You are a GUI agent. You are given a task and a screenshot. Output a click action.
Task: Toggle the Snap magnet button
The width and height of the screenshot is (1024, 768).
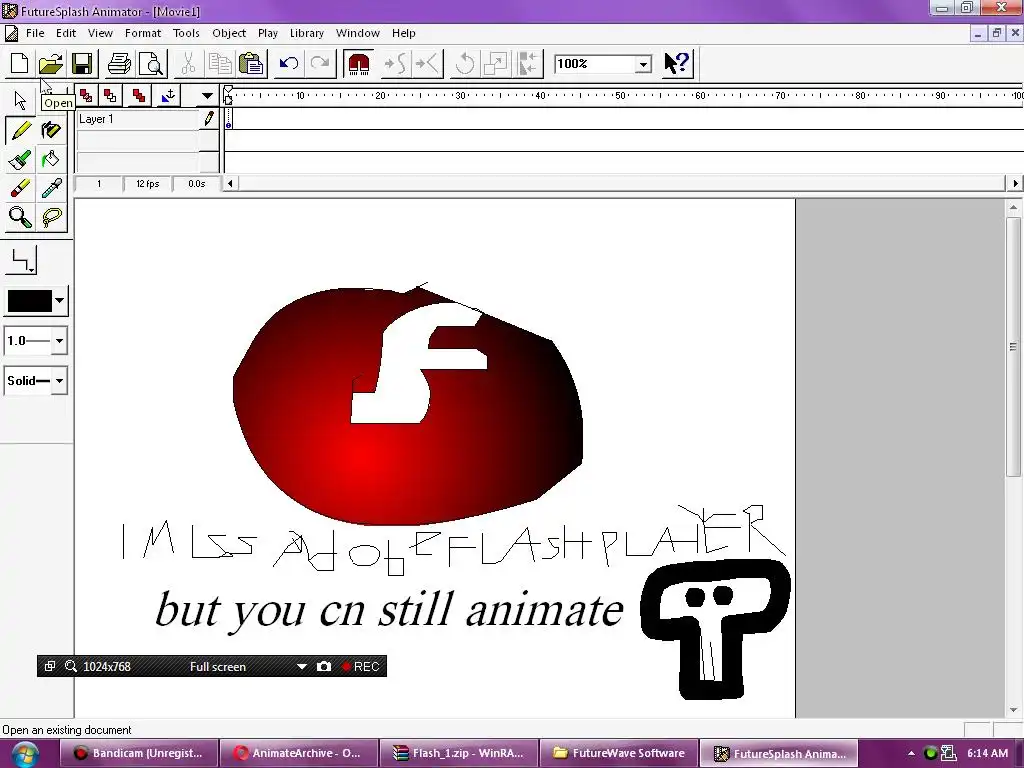[359, 63]
